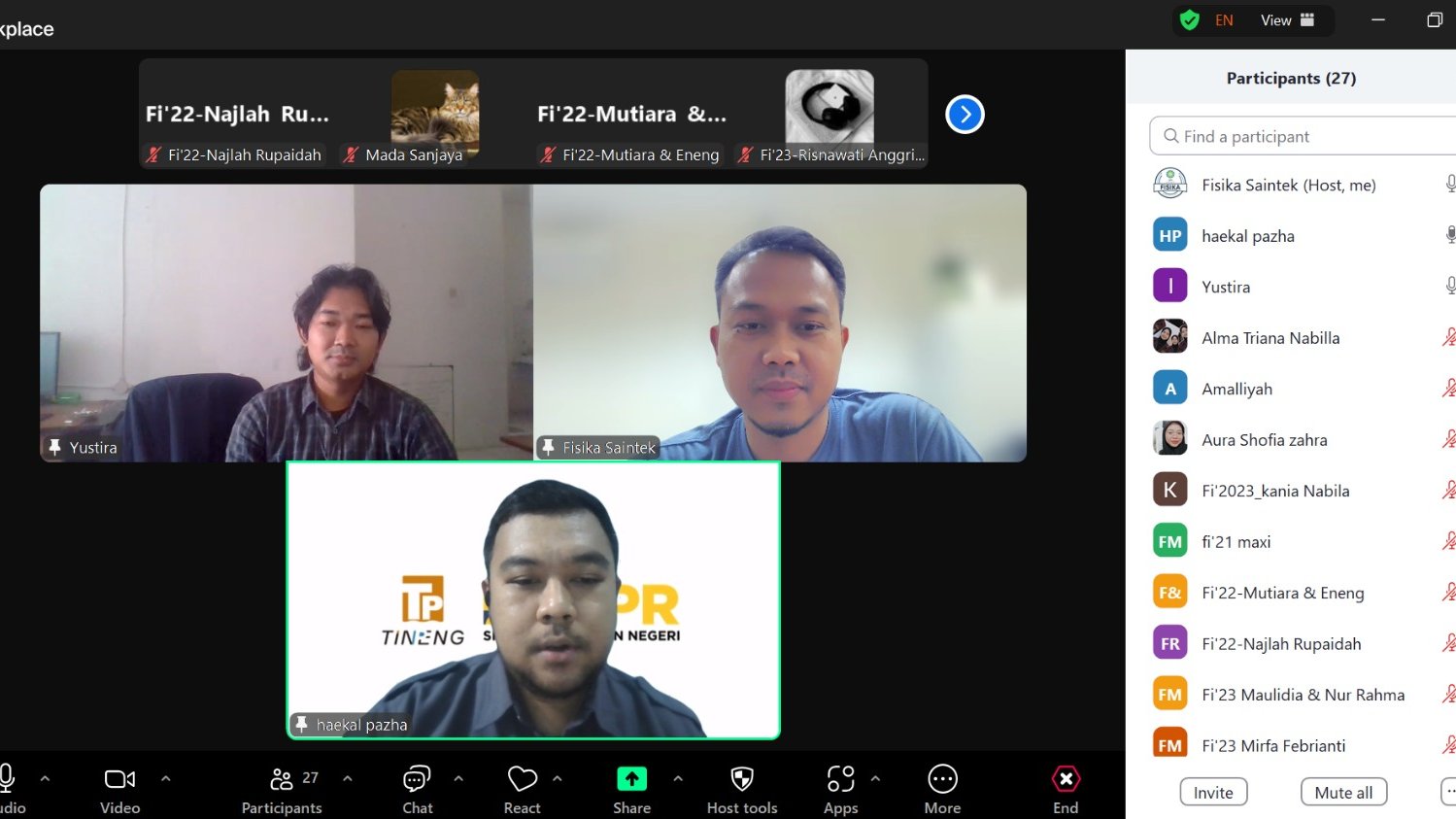Open the Participants list from the toolbar
Viewport: 1456px width, 819px height.
click(282, 787)
